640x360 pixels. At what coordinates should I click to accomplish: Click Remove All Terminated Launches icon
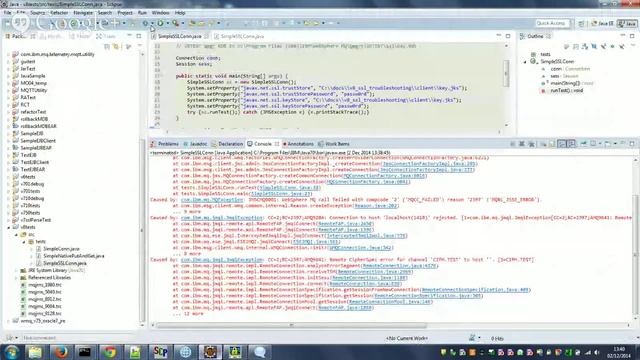pos(531,144)
